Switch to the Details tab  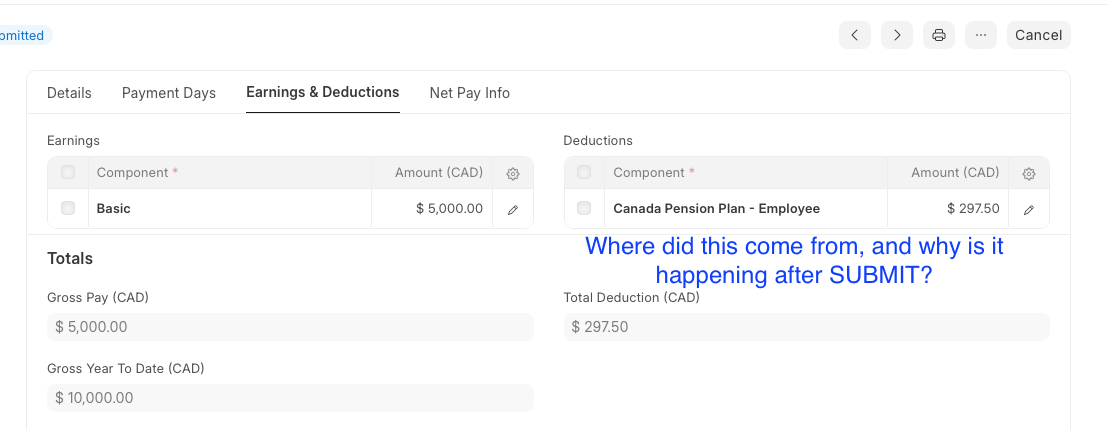pyautogui.click(x=69, y=93)
